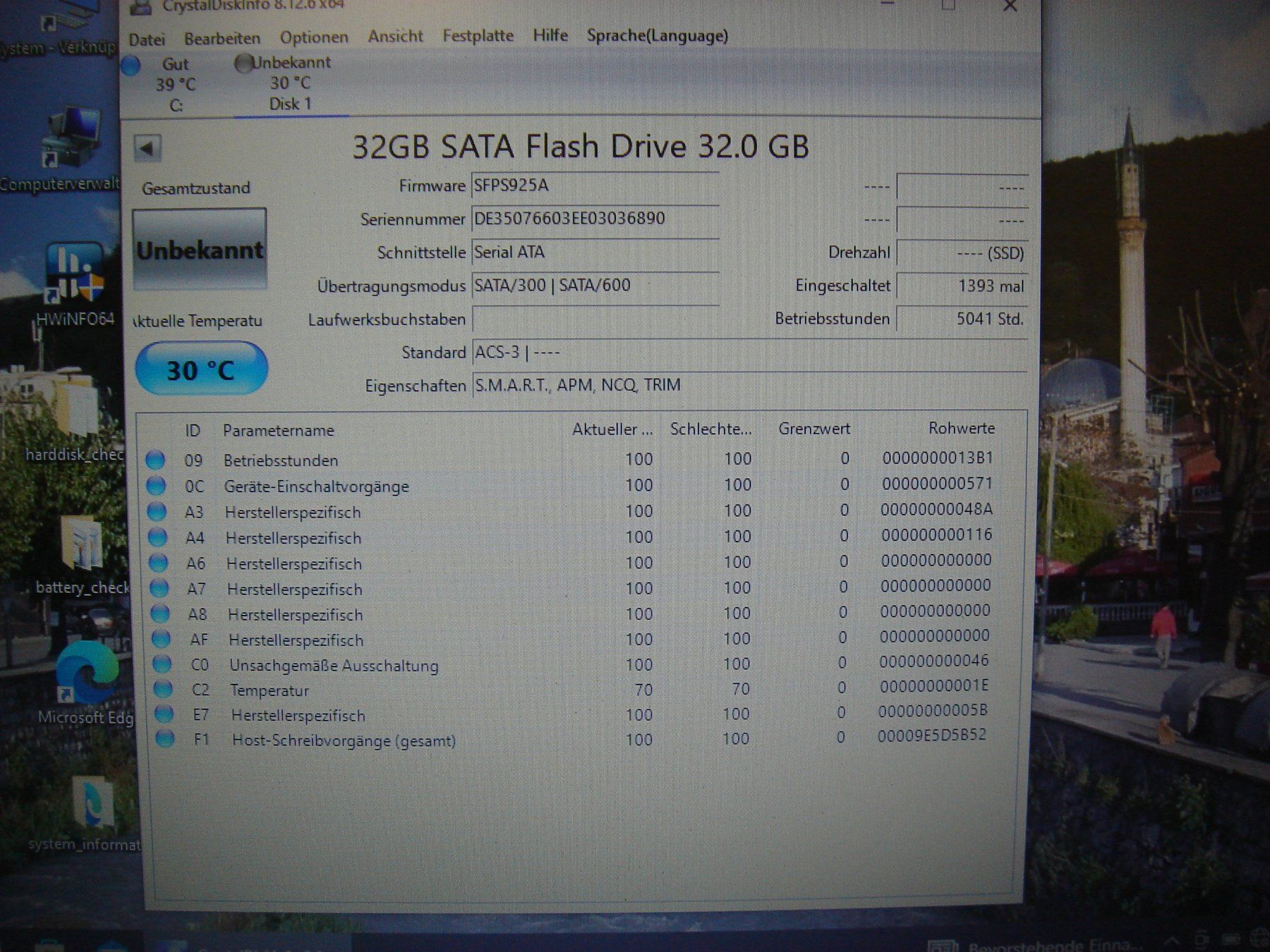
Task: Open the Ansicht menu
Action: coord(395,36)
